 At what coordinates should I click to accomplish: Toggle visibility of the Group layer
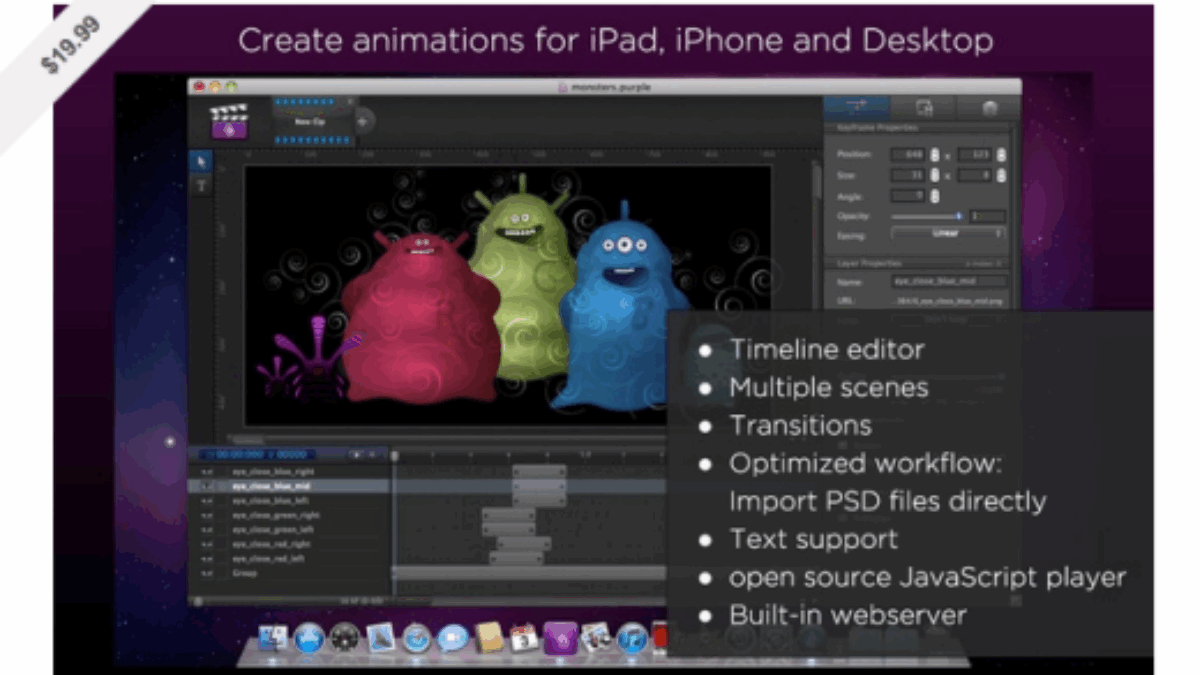coord(207,573)
